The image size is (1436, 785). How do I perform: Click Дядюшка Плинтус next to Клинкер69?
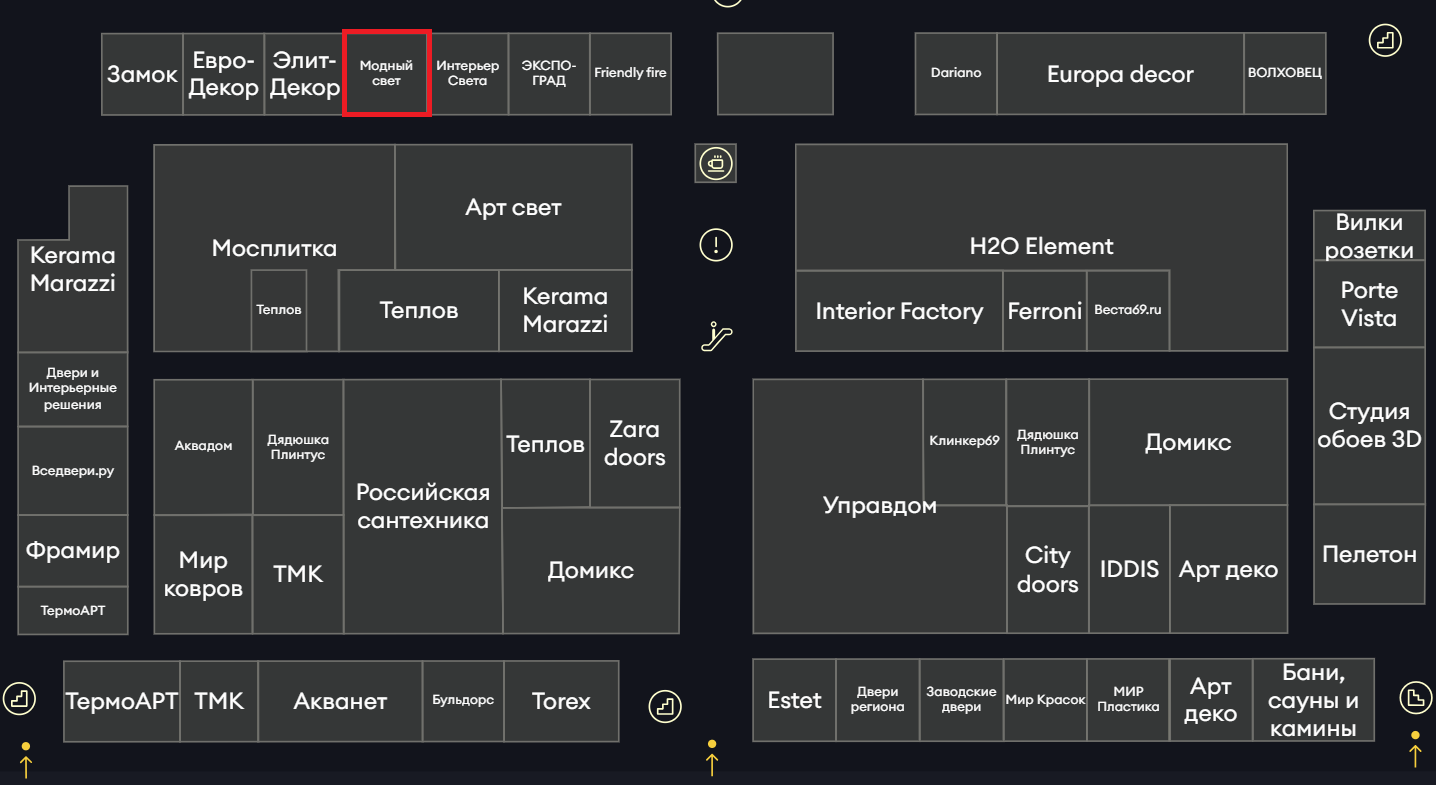(x=1047, y=442)
